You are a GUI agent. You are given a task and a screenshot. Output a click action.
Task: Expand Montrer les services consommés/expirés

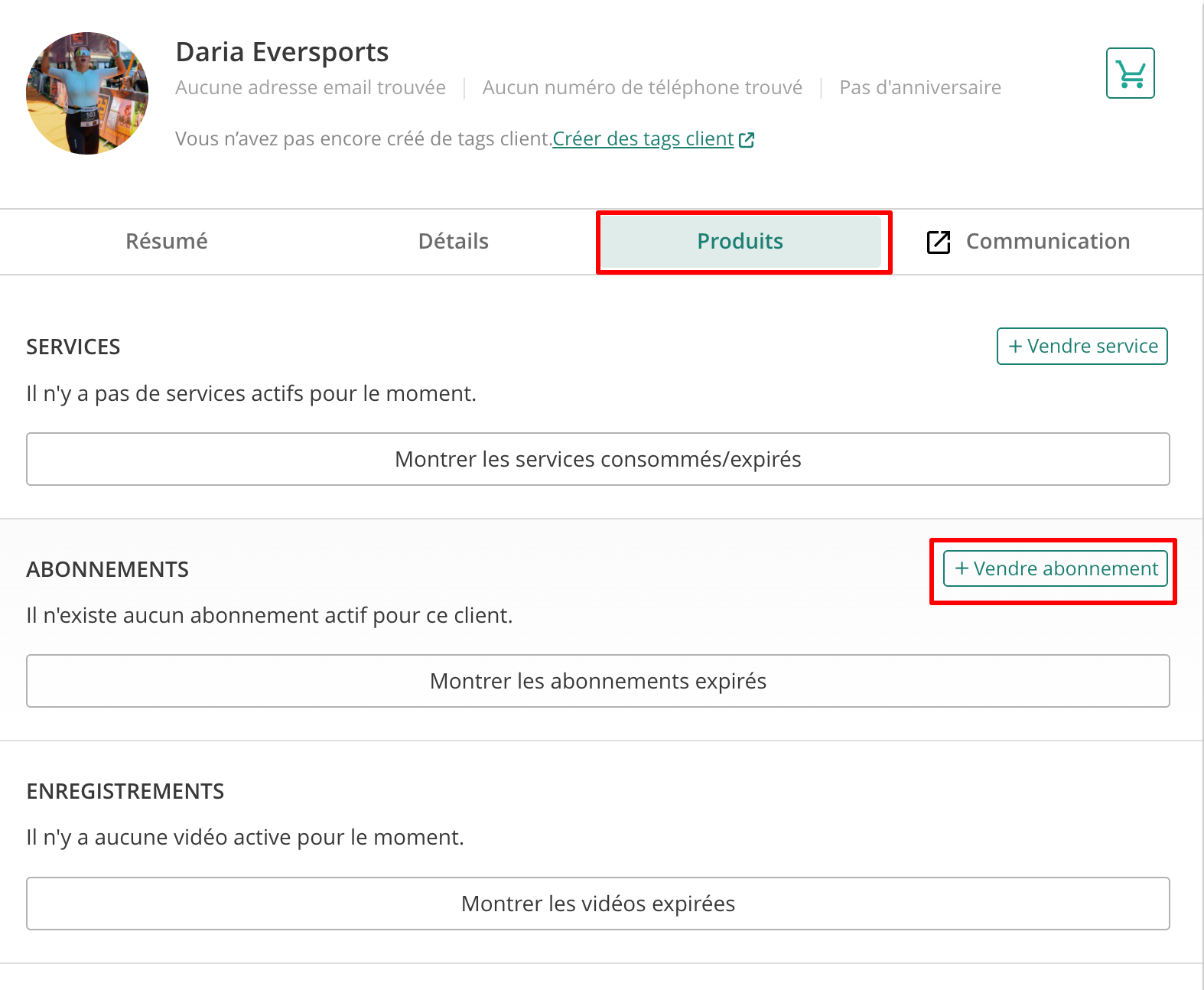pyautogui.click(x=598, y=459)
